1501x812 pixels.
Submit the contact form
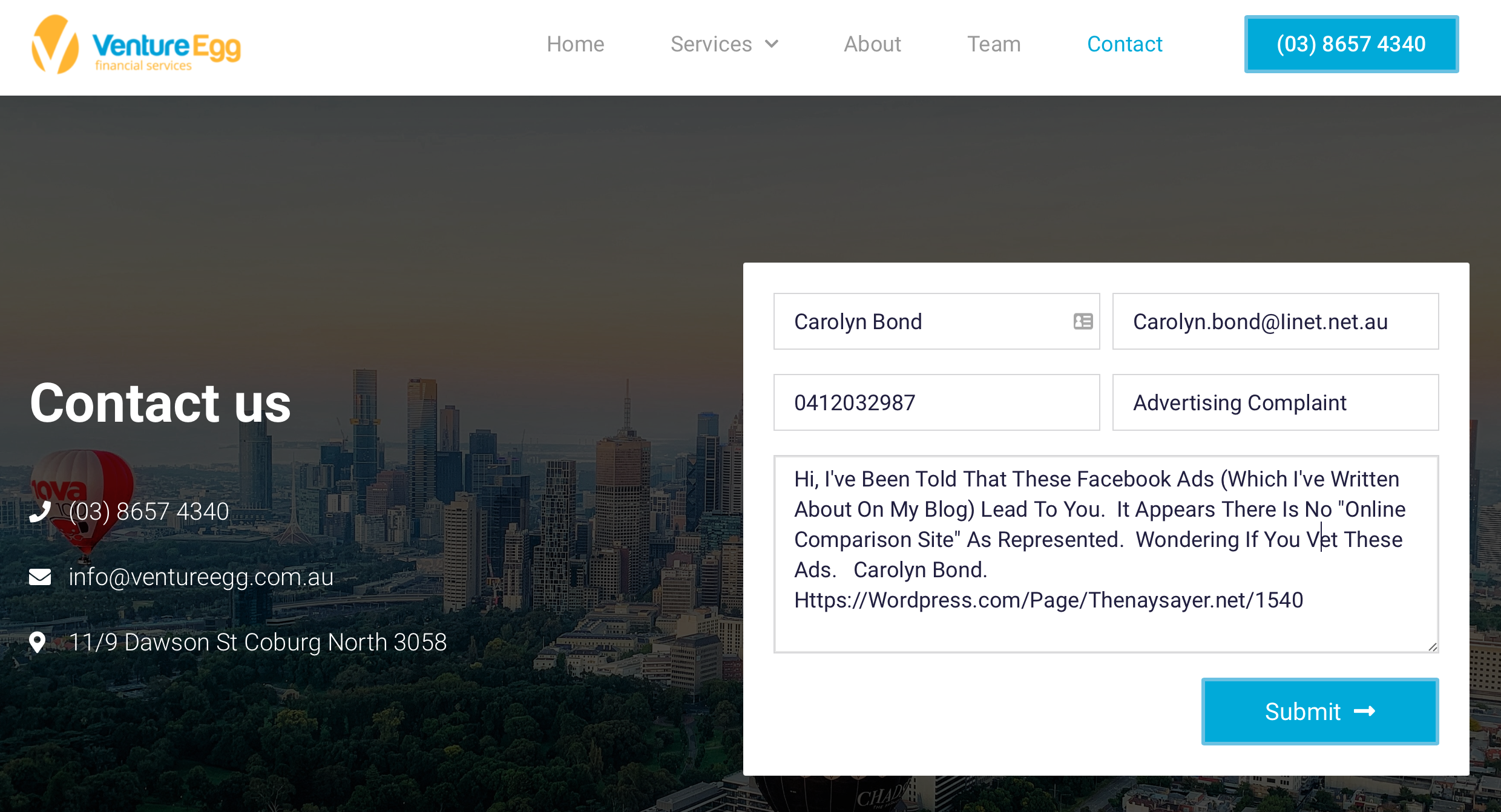[x=1319, y=712]
